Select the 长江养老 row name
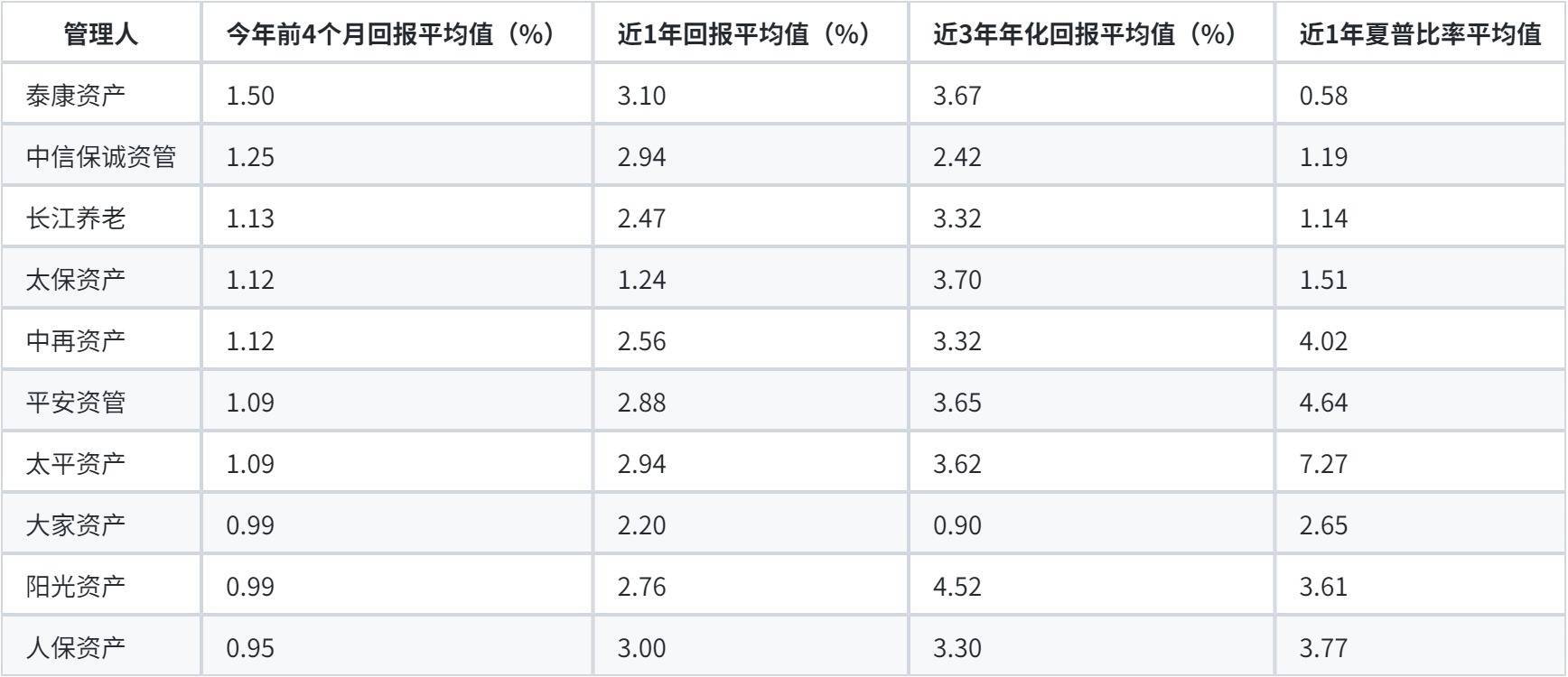The height and width of the screenshot is (677, 1568). pyautogui.click(x=101, y=218)
